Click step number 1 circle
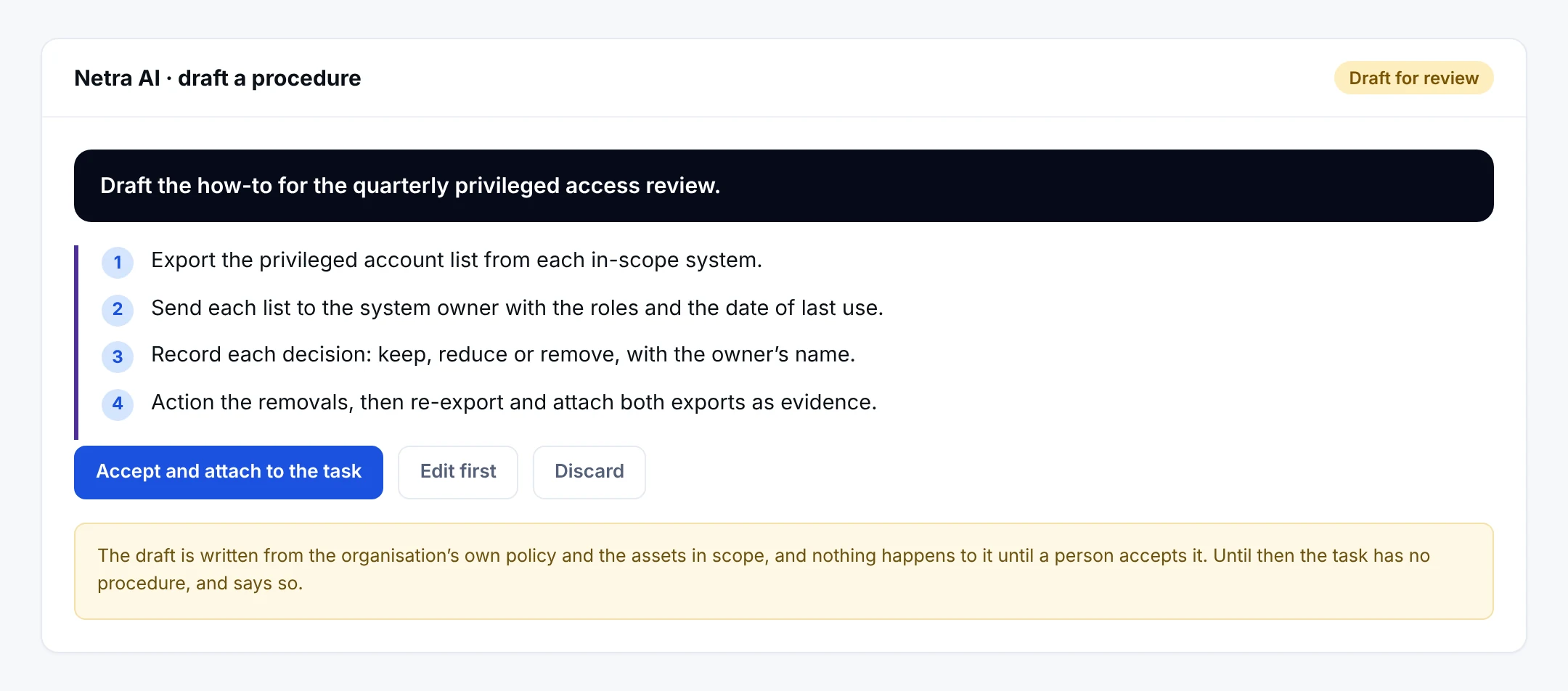1568x691 pixels. [x=118, y=262]
